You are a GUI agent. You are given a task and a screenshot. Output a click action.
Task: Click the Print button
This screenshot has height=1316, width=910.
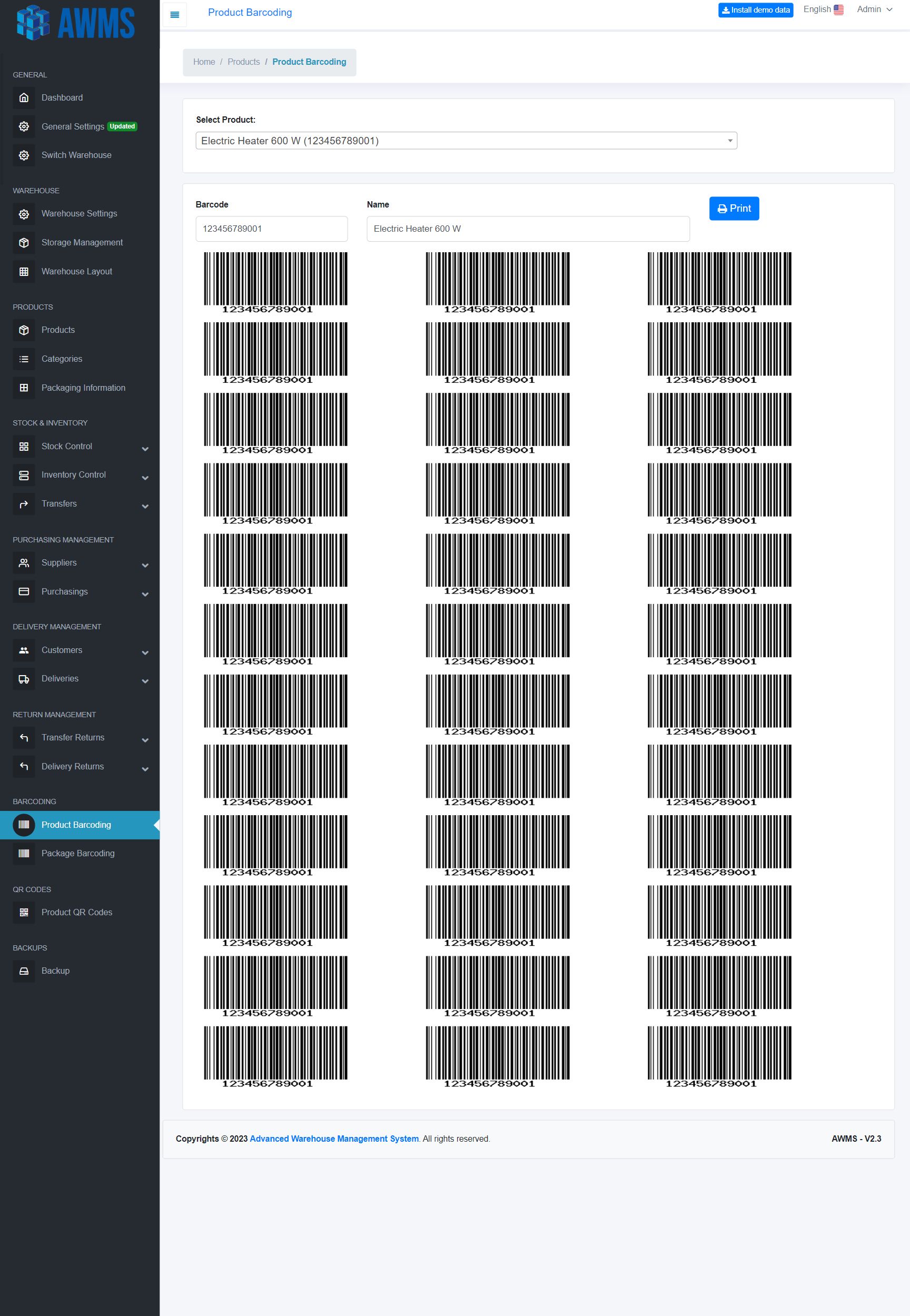(x=734, y=209)
